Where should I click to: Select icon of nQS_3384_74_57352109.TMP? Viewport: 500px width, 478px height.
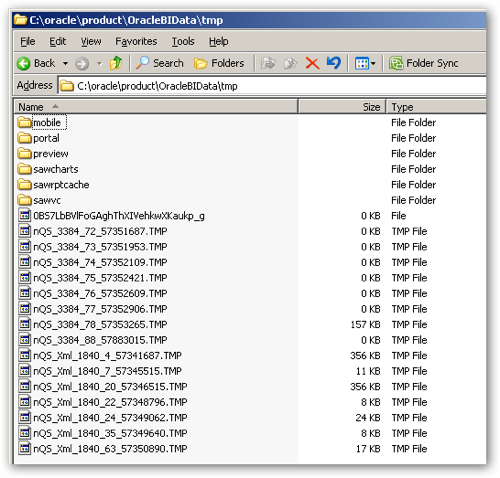click(x=24, y=262)
